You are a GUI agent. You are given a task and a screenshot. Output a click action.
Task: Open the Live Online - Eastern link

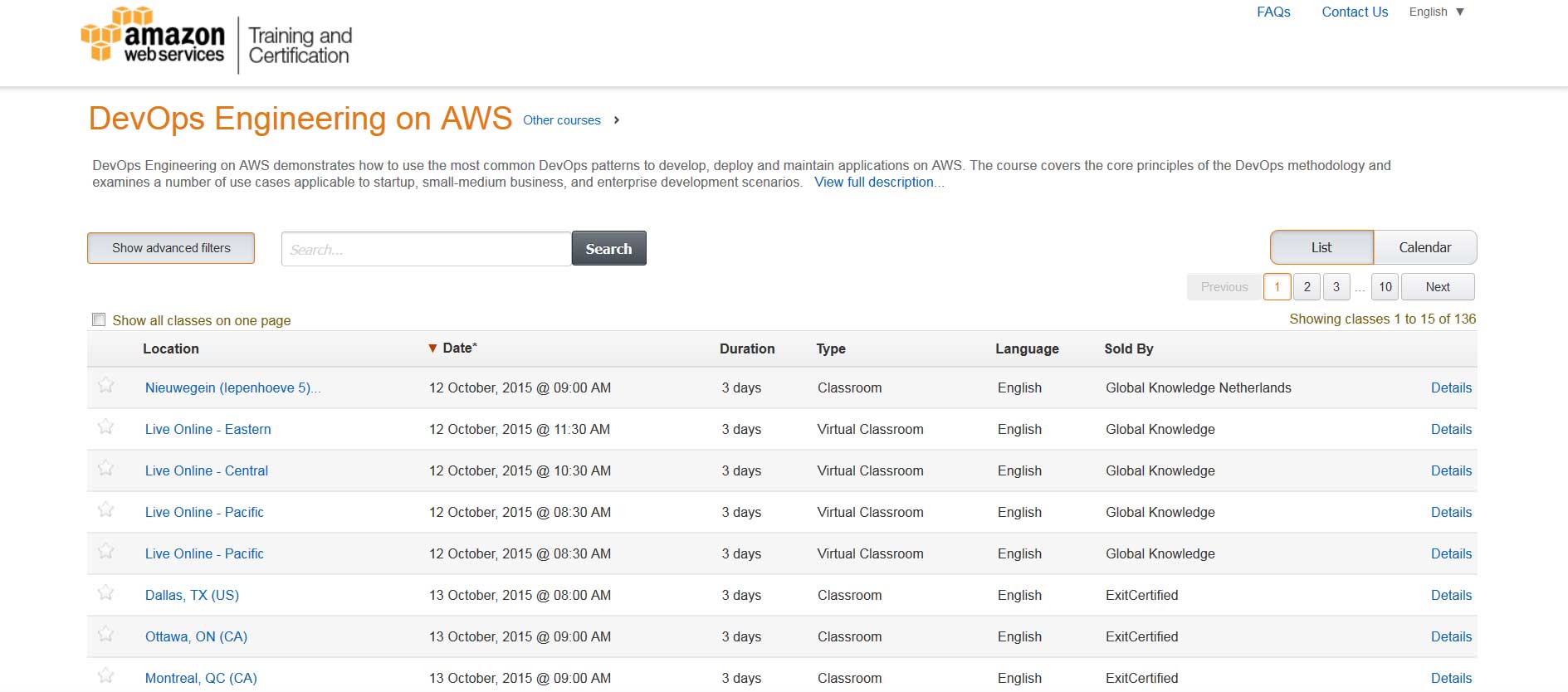[208, 429]
